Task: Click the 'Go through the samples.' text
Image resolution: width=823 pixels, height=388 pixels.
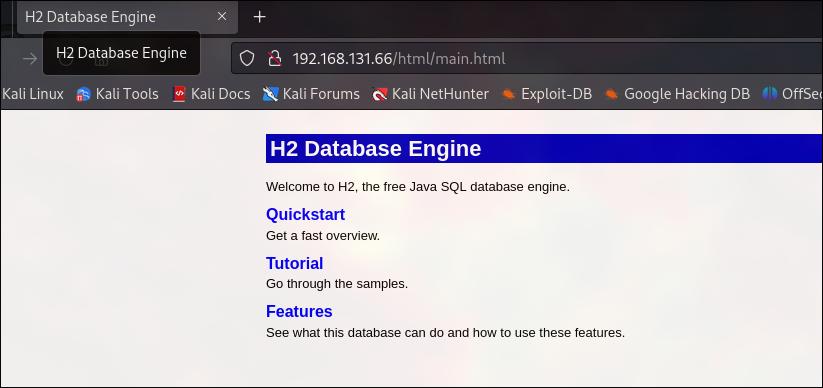Action: tap(337, 284)
